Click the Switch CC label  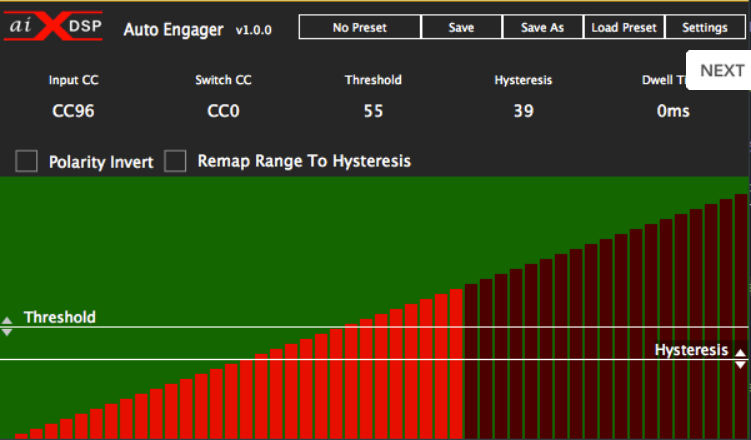(223, 80)
